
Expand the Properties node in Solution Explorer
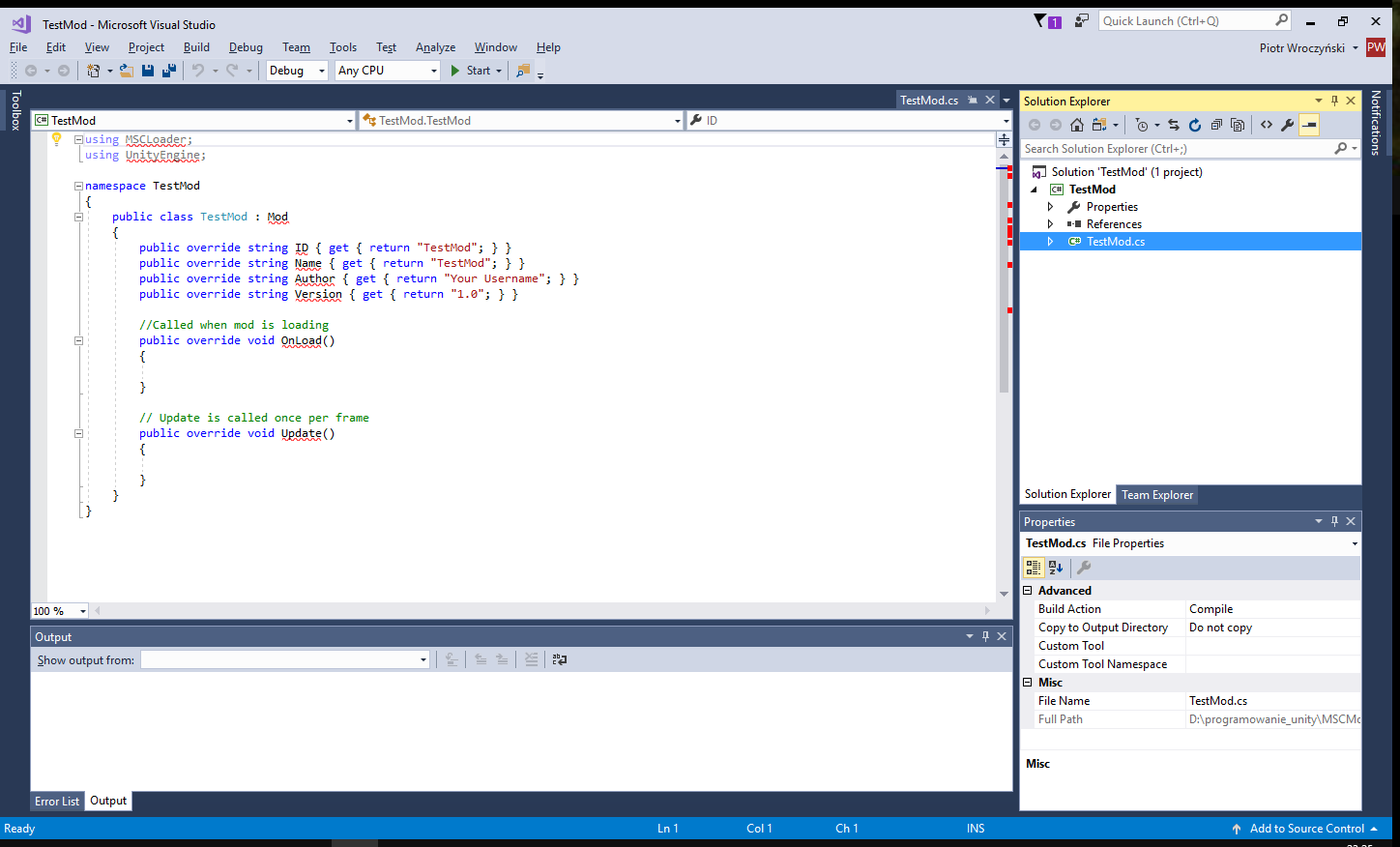pyautogui.click(x=1051, y=207)
